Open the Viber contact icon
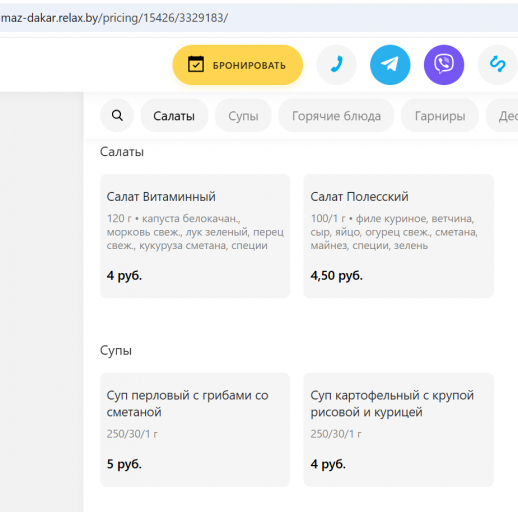This screenshot has width=518, height=512. [444, 65]
